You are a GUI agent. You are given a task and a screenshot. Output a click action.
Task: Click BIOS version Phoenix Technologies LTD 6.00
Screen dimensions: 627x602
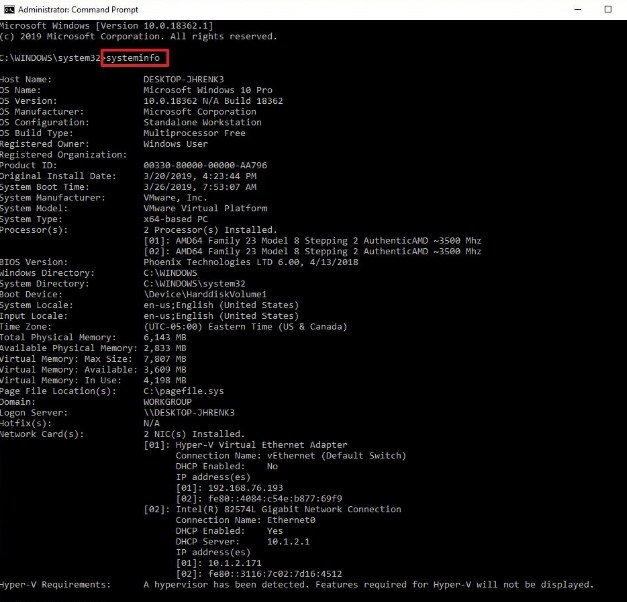251,262
